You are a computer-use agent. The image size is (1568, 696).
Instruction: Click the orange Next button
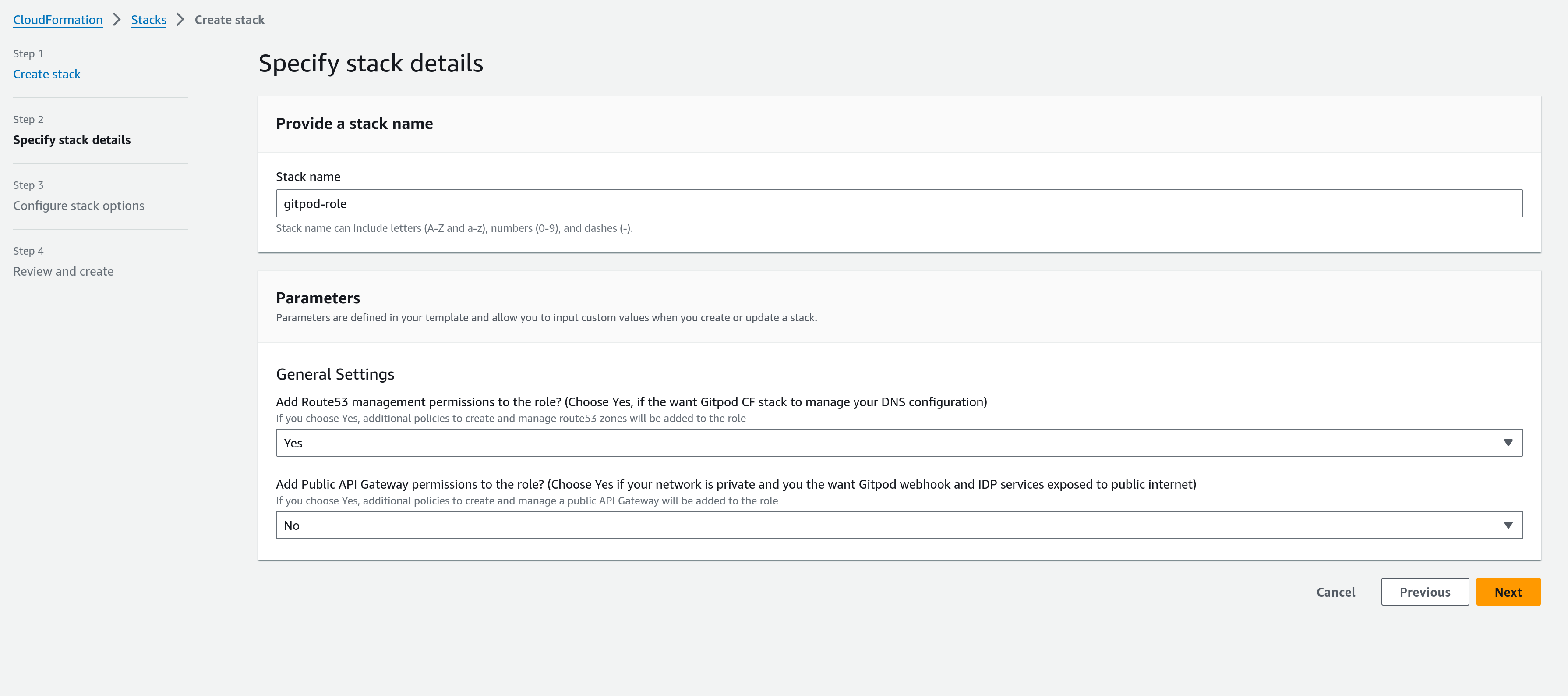point(1508,591)
